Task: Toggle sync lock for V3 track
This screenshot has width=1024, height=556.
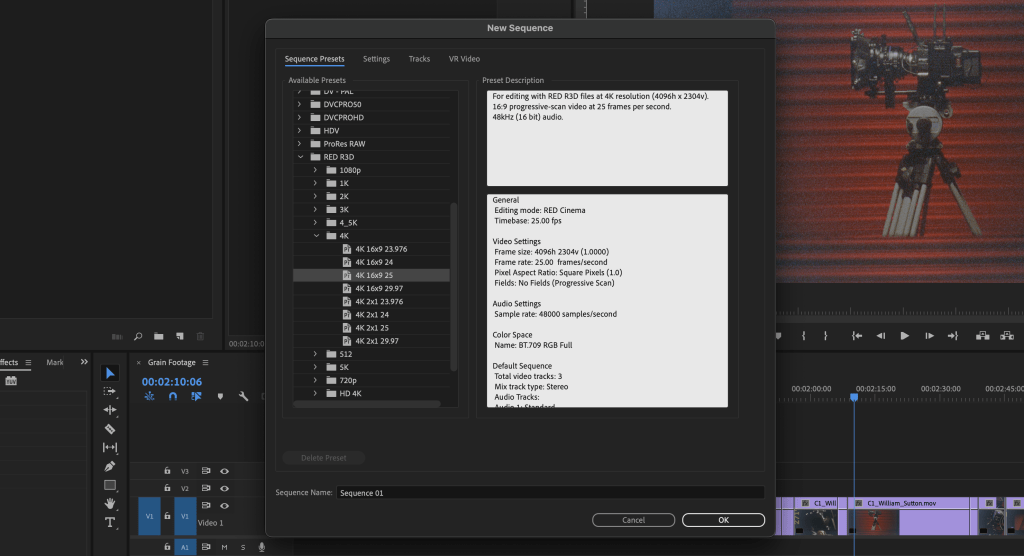Action: tap(206, 470)
